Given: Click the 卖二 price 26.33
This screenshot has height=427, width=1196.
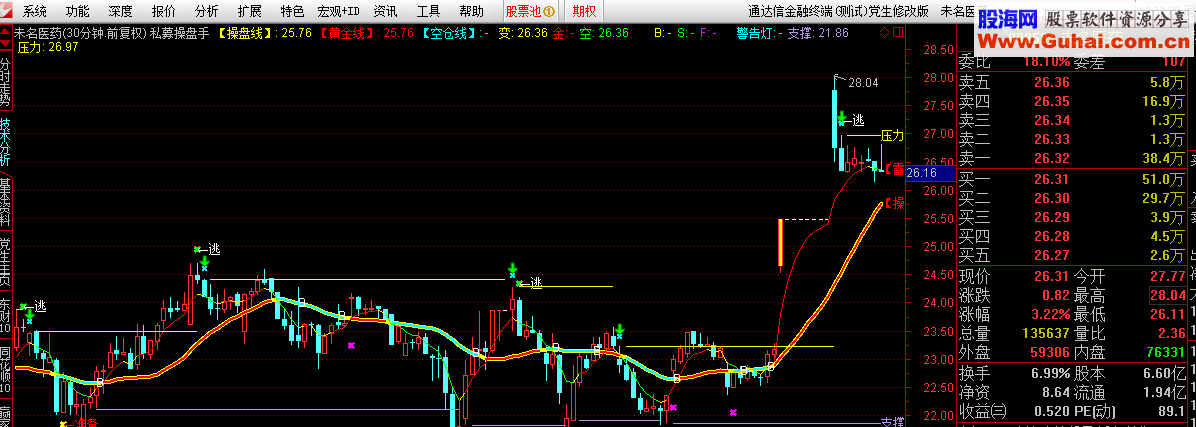Looking at the screenshot, I should tap(1052, 139).
